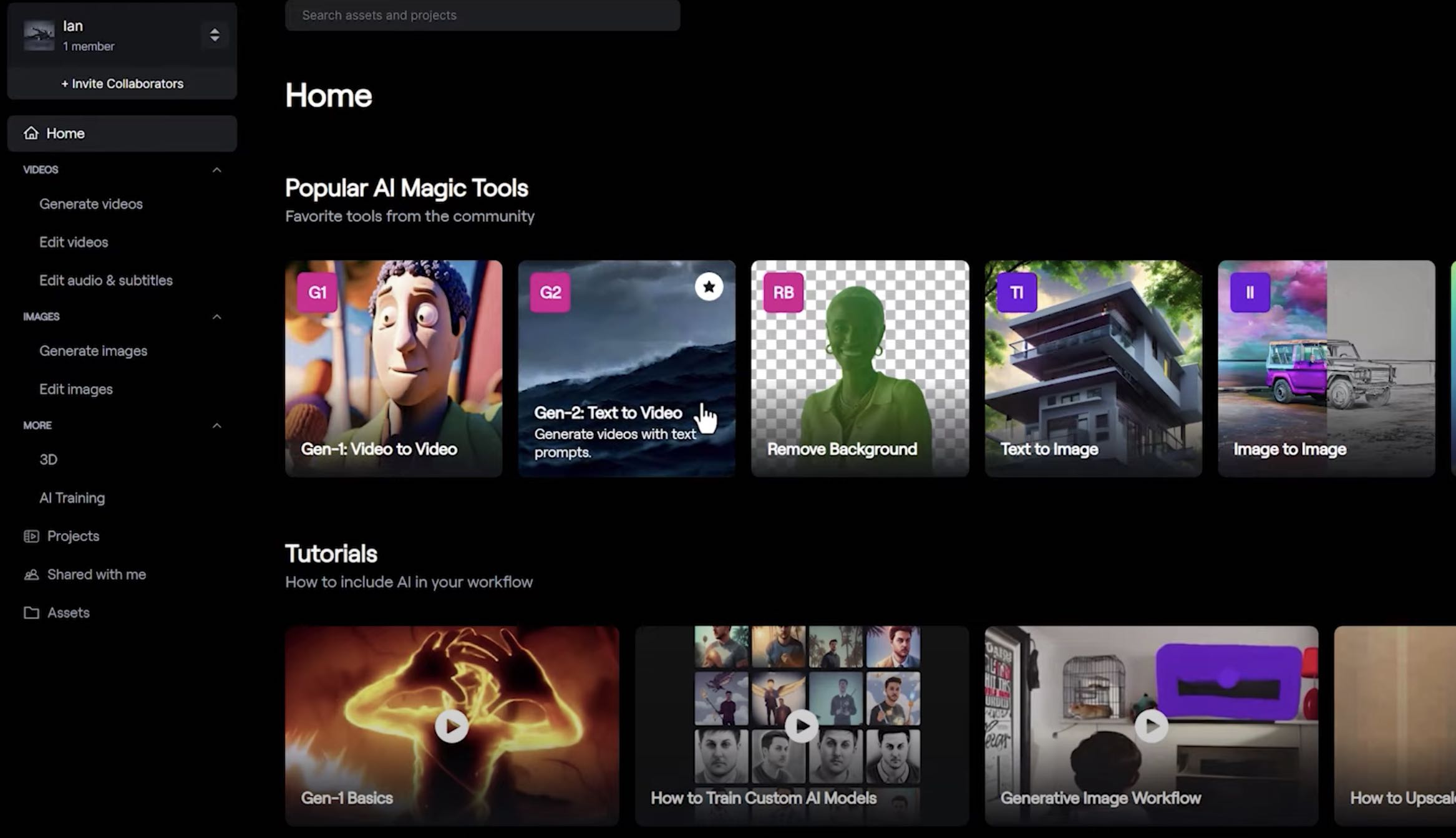The image size is (1456, 838).
Task: Click the search assets and projects field
Action: click(482, 15)
